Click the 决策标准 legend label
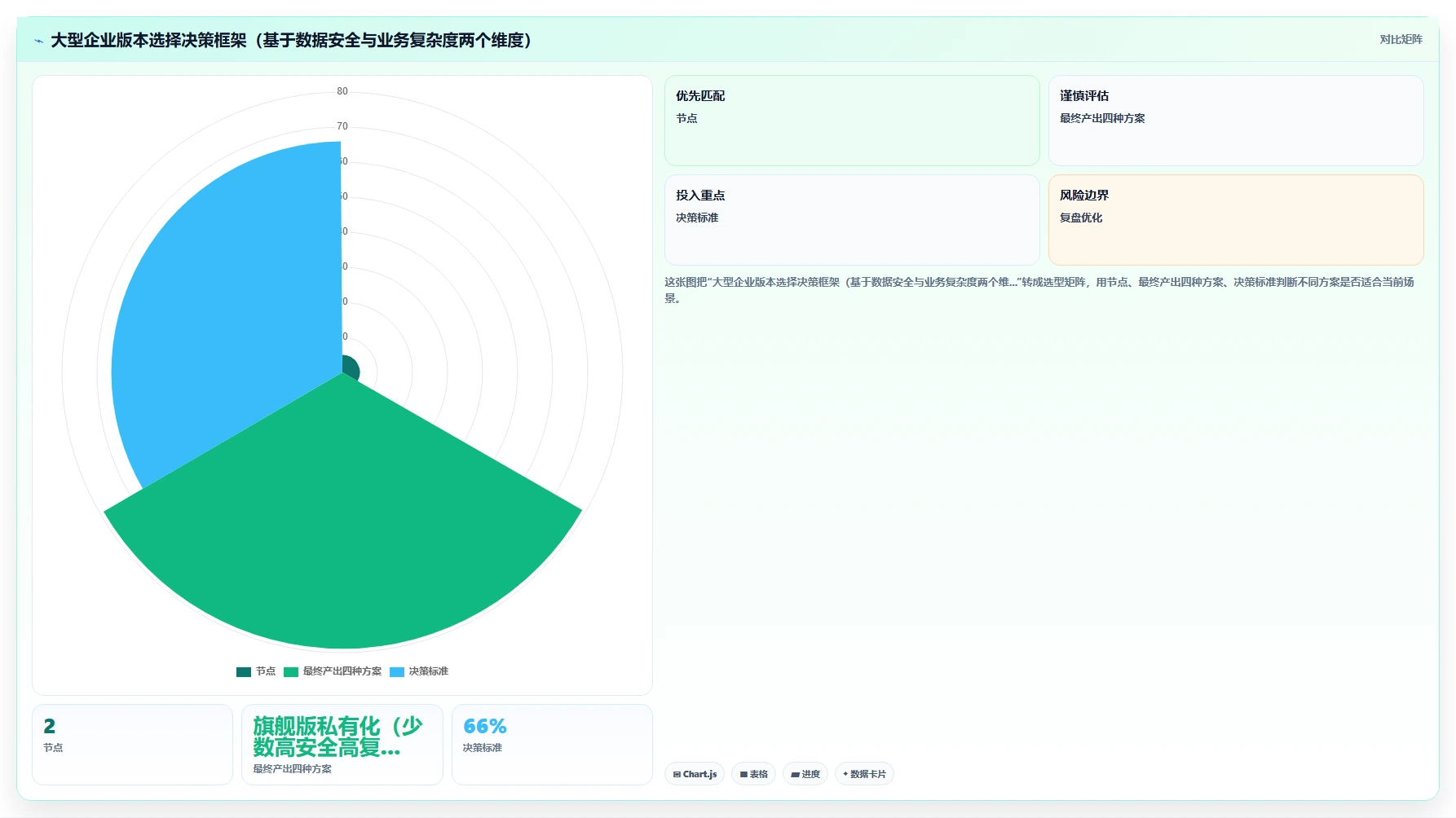This screenshot has width=1456, height=818. point(429,671)
